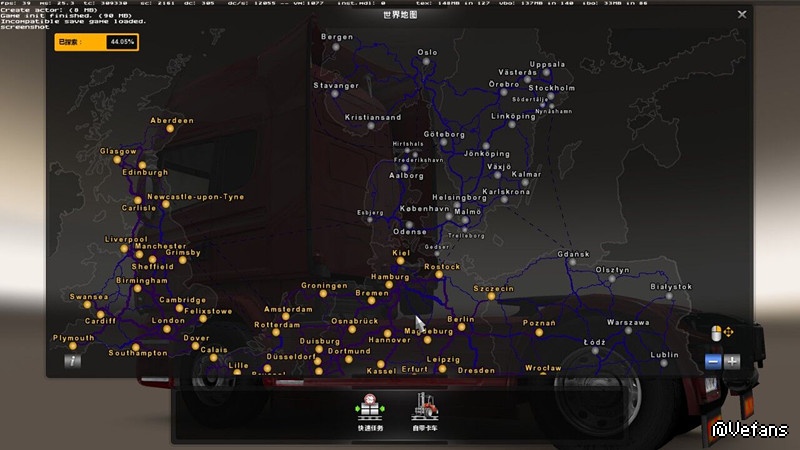
Task: Select the Gdansk city marker
Action: [x=572, y=262]
